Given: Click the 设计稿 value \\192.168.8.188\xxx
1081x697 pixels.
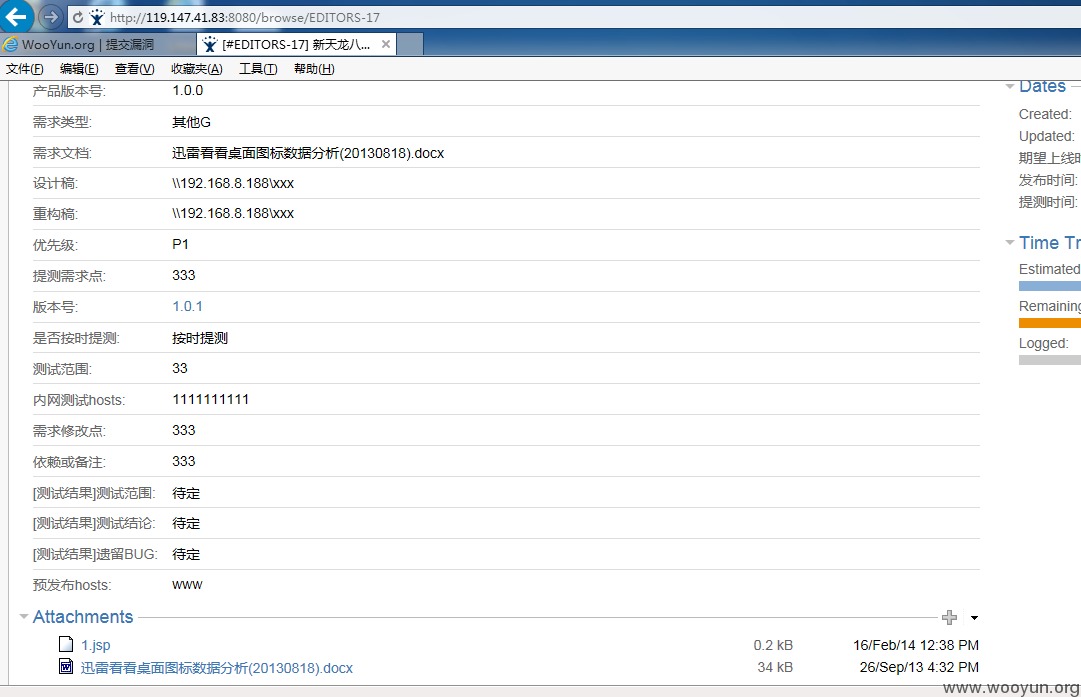Looking at the screenshot, I should point(233,183).
